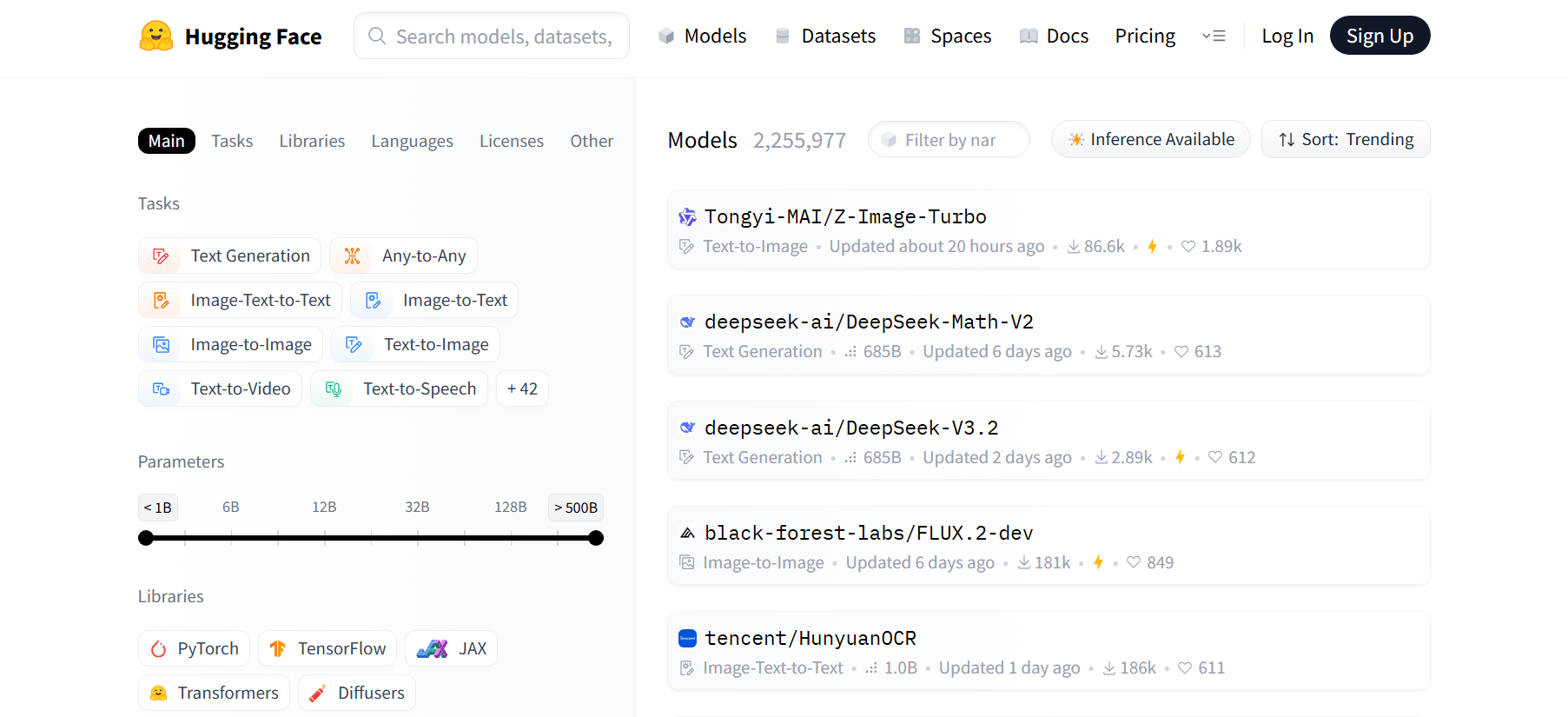Choose the Diffusers library filter
Image resolution: width=1568 pixels, height=717 pixels.
[357, 693]
